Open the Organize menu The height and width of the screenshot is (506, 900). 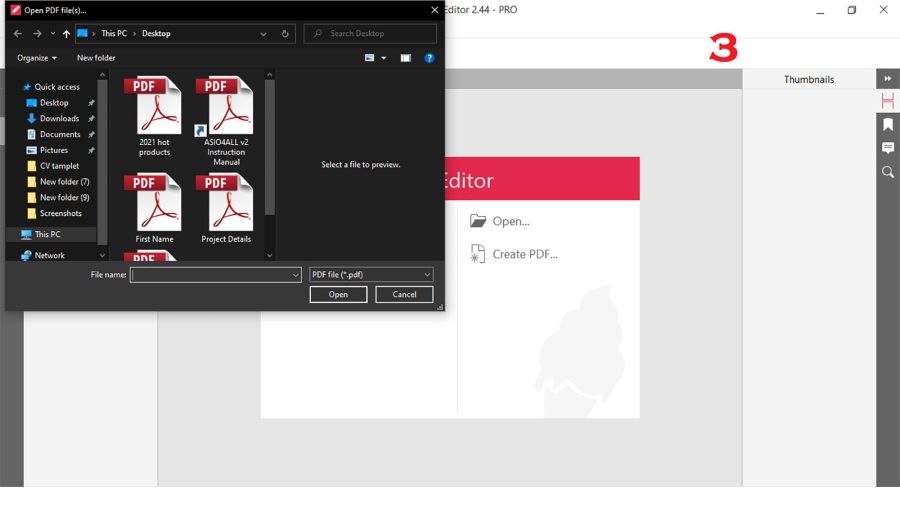(37, 58)
